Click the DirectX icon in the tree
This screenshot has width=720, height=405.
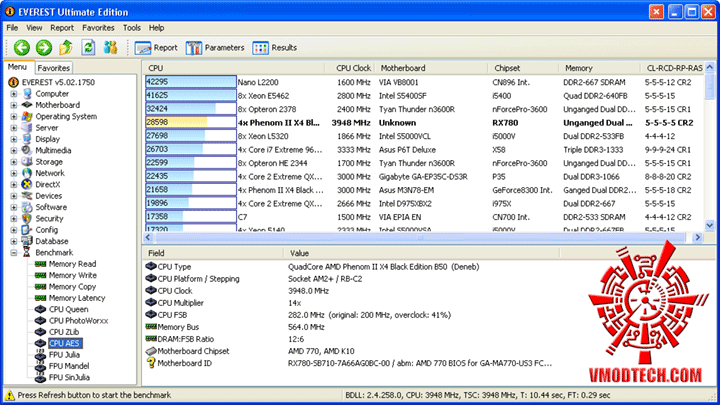pos(27,185)
